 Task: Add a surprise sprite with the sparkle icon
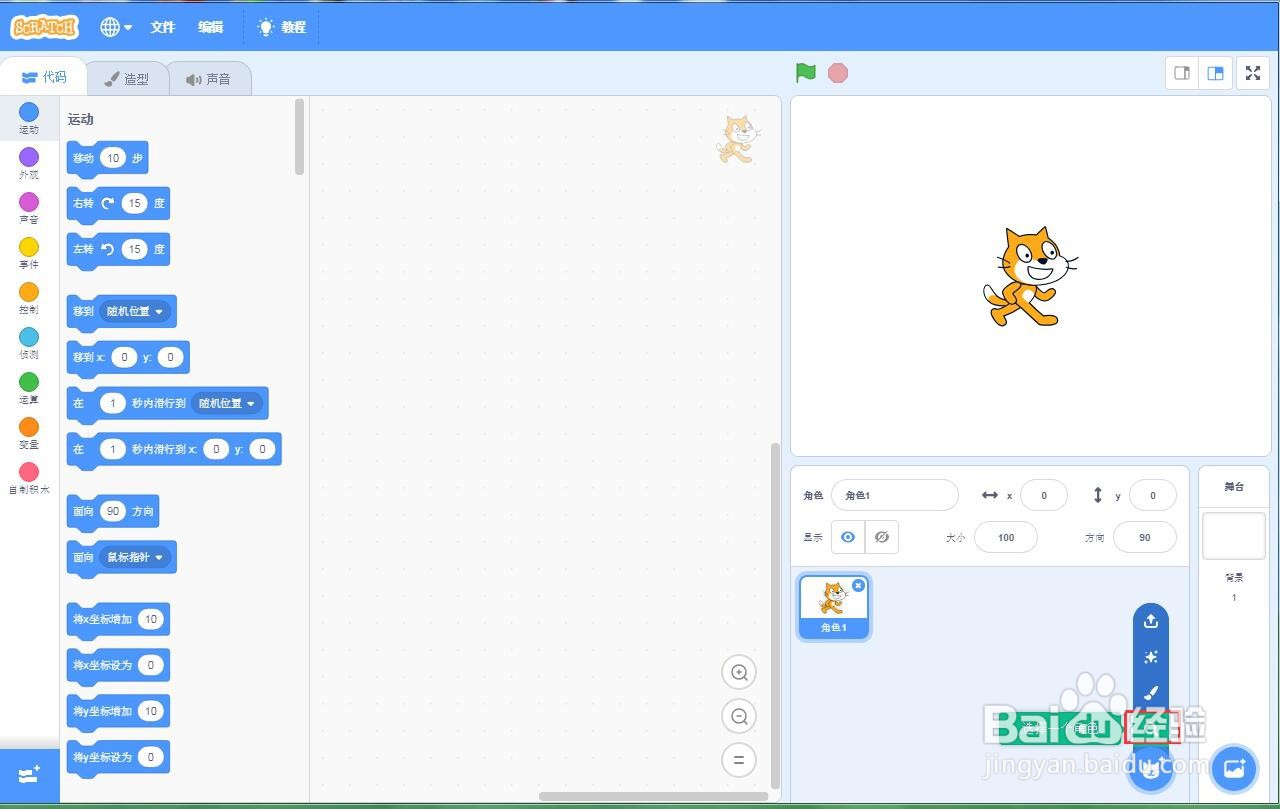pyautogui.click(x=1150, y=657)
